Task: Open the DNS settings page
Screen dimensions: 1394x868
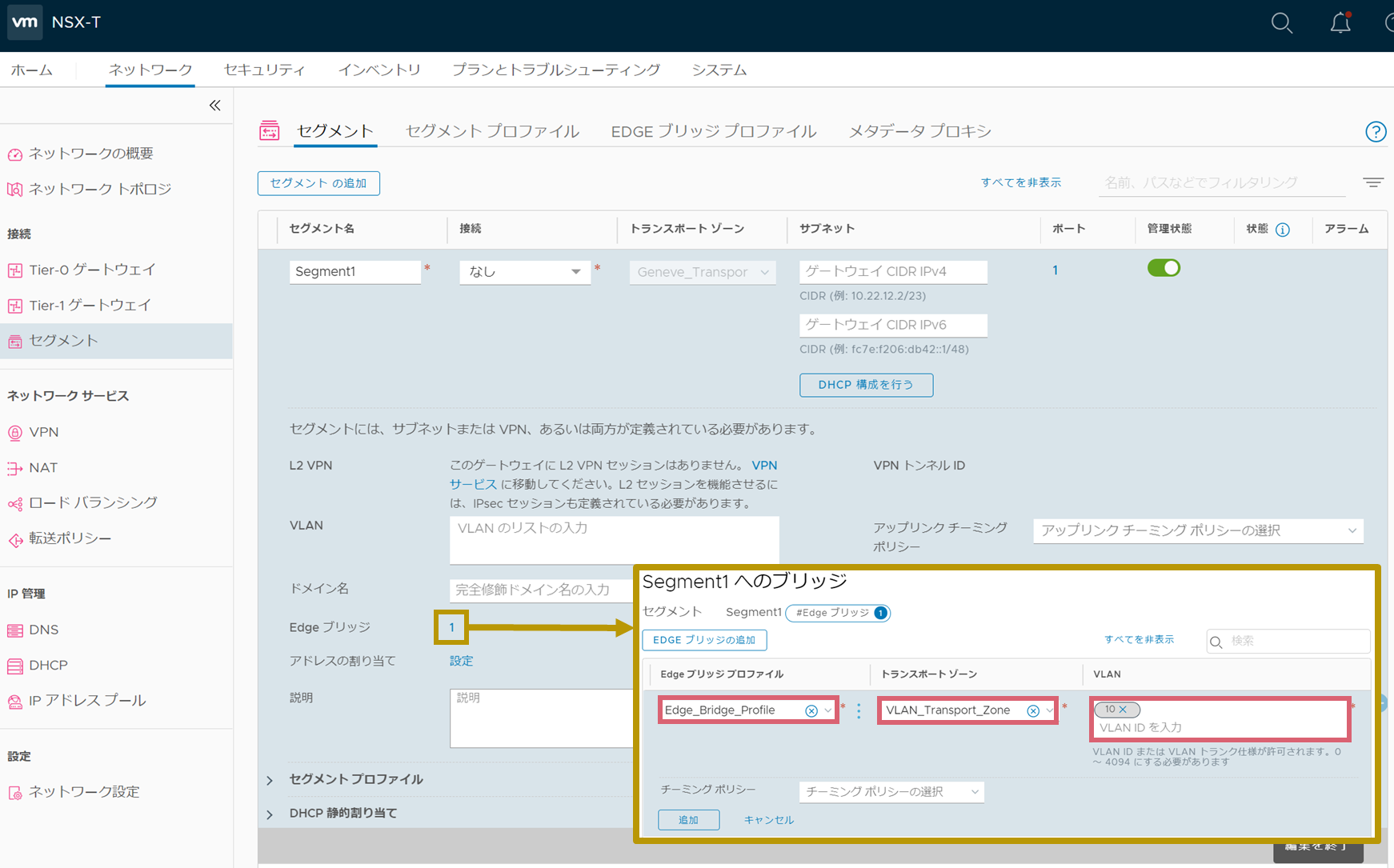Action: (x=43, y=630)
